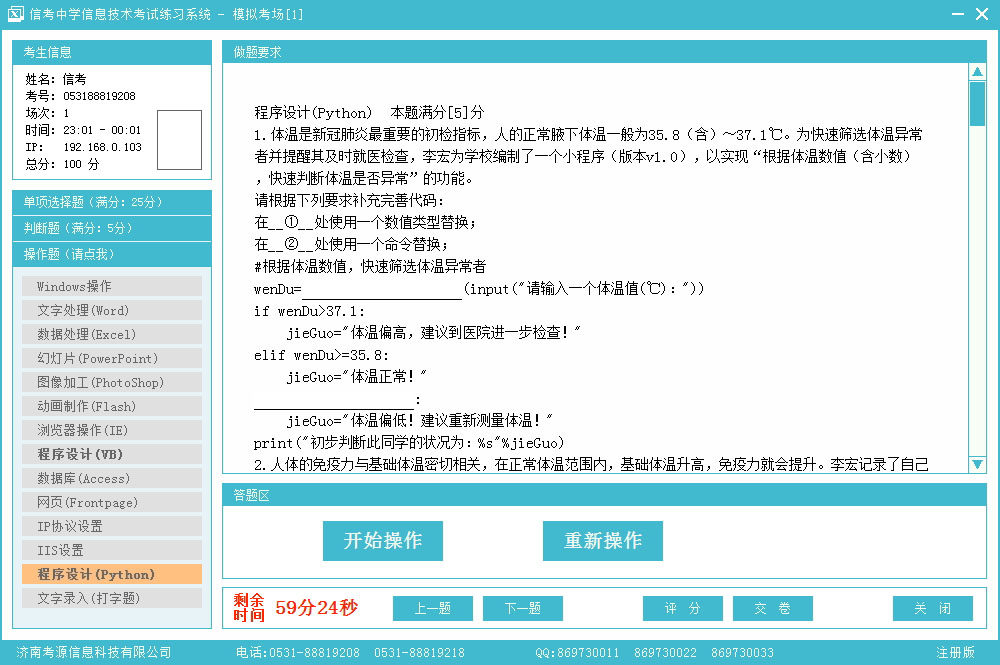The image size is (1000, 665).
Task: Select 网页(Frontpage) task
Action: (x=112, y=502)
